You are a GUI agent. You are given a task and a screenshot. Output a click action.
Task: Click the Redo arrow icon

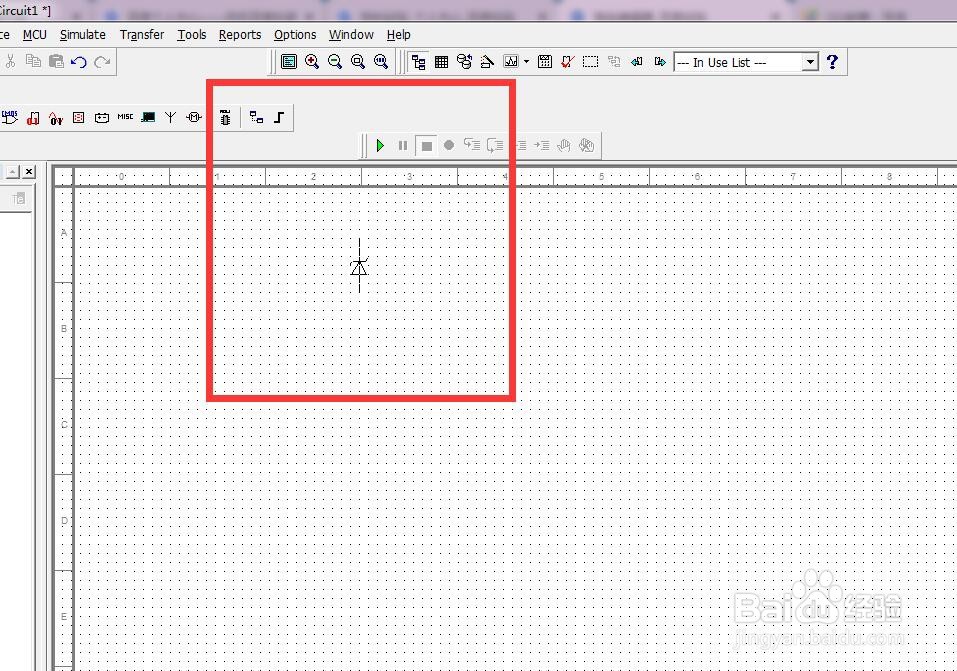point(102,62)
